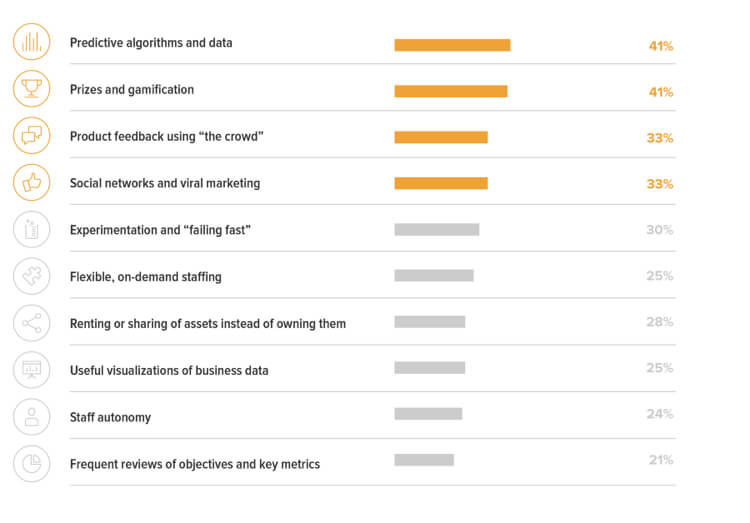This screenshot has width=750, height=523.
Task: Click the orange bar for Predictive algorithms
Action: [x=452, y=45]
